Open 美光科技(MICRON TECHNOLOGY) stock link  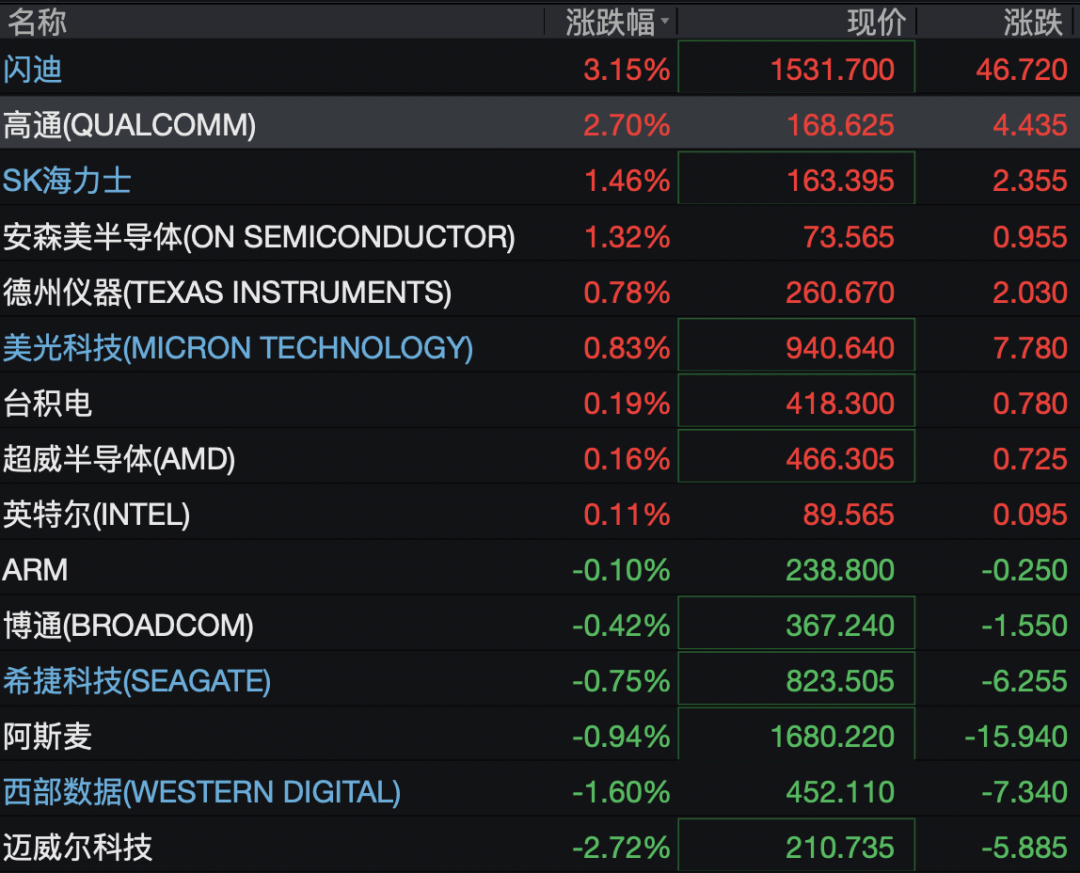pyautogui.click(x=238, y=348)
